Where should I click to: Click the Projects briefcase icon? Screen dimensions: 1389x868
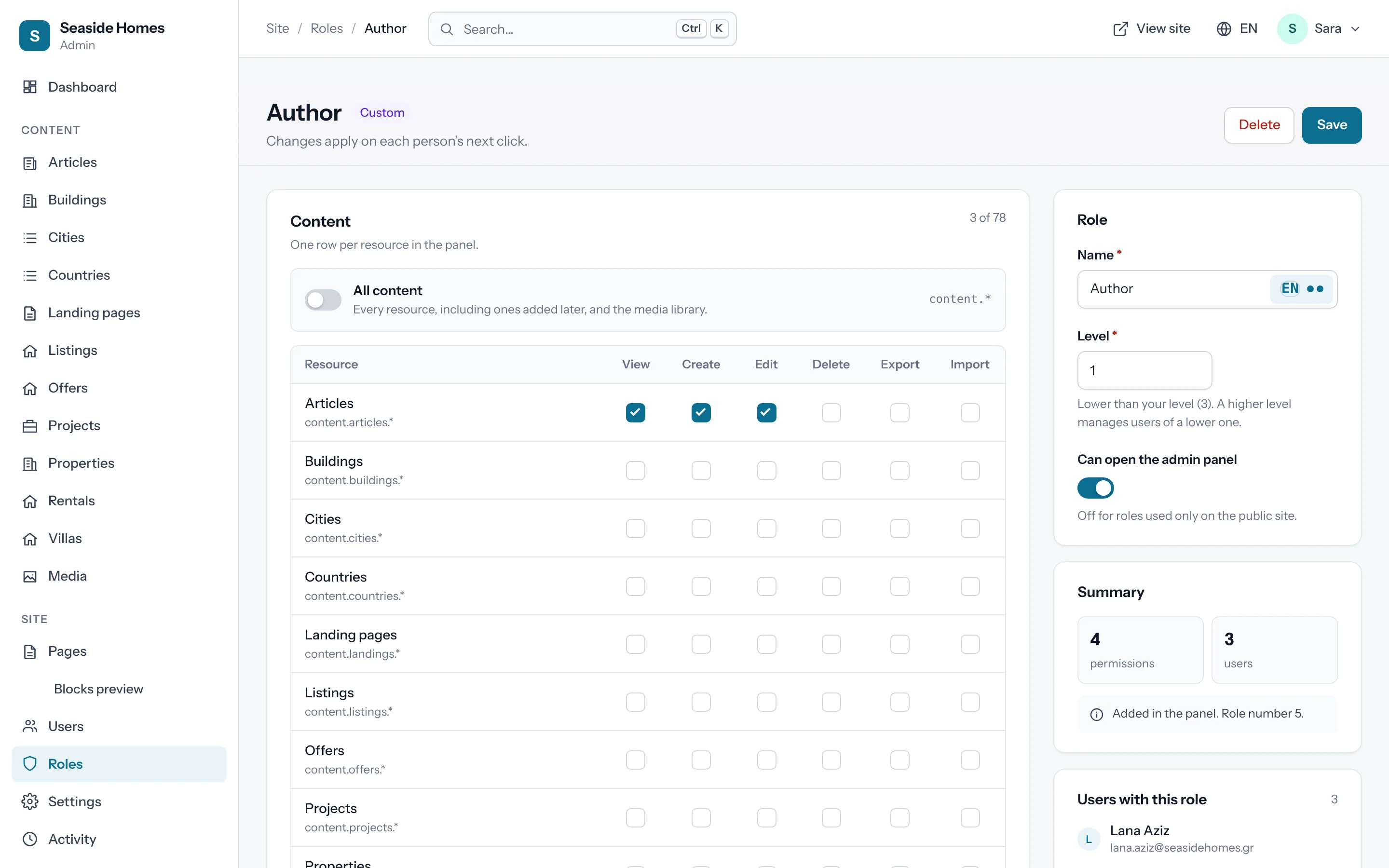30,425
